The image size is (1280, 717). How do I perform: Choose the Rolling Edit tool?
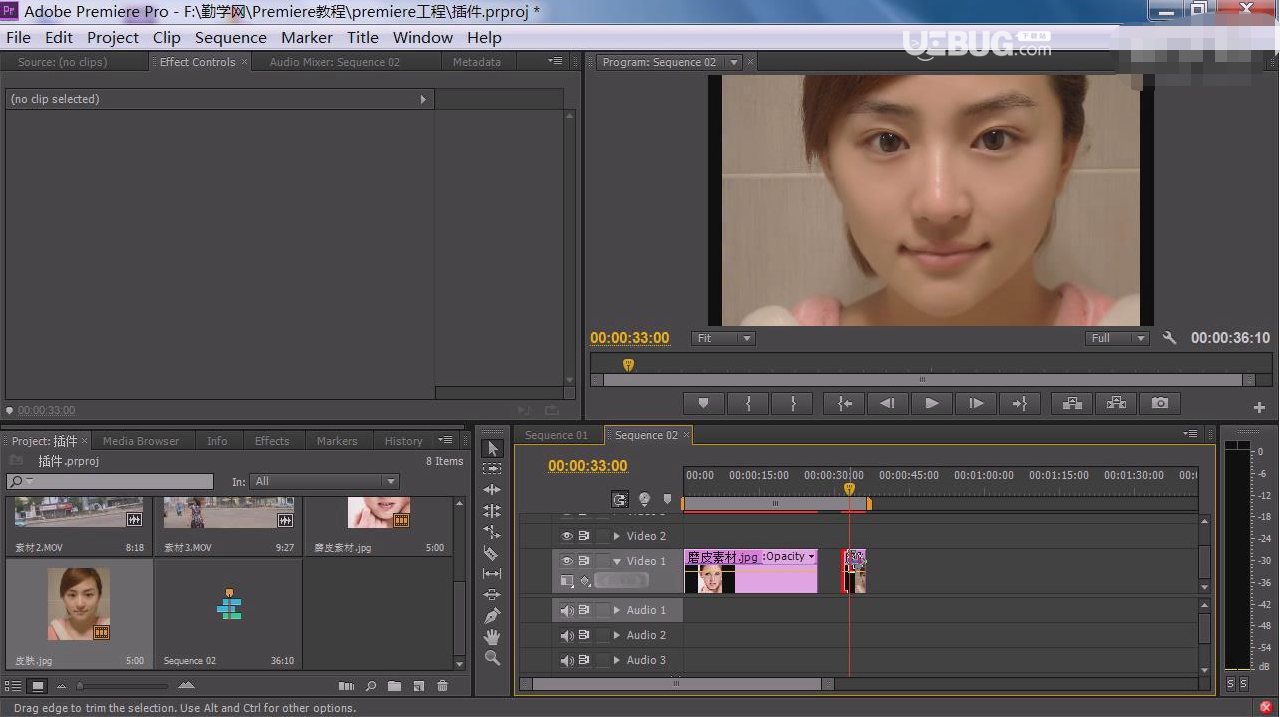pos(492,511)
